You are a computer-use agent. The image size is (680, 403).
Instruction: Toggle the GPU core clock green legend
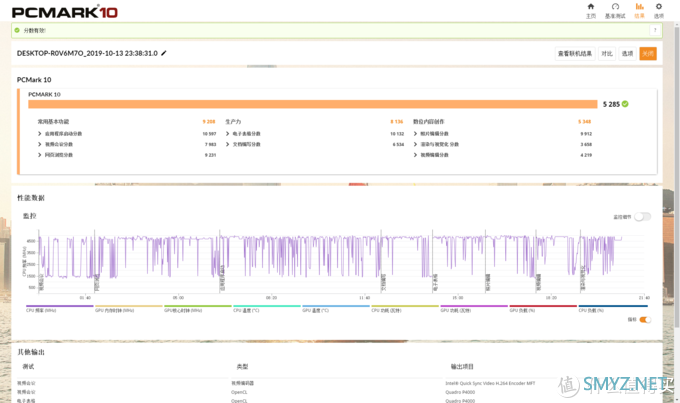tap(198, 308)
